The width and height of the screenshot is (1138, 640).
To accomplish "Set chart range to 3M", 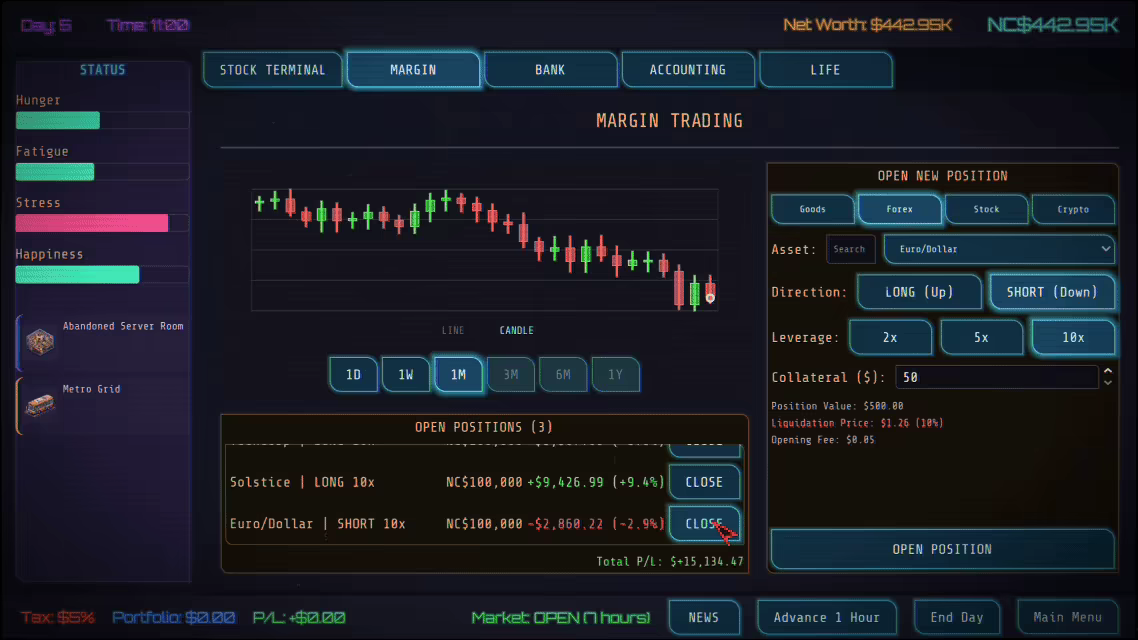I will pyautogui.click(x=511, y=374).
